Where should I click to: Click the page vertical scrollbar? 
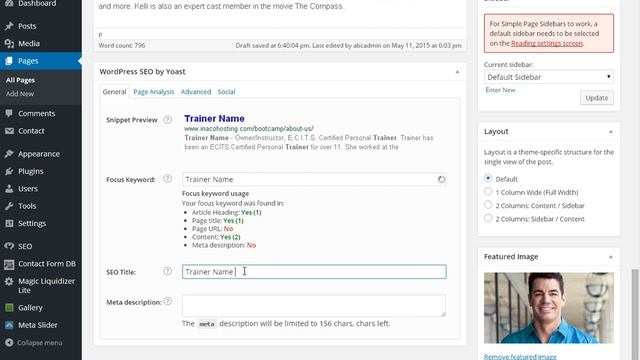635,314
